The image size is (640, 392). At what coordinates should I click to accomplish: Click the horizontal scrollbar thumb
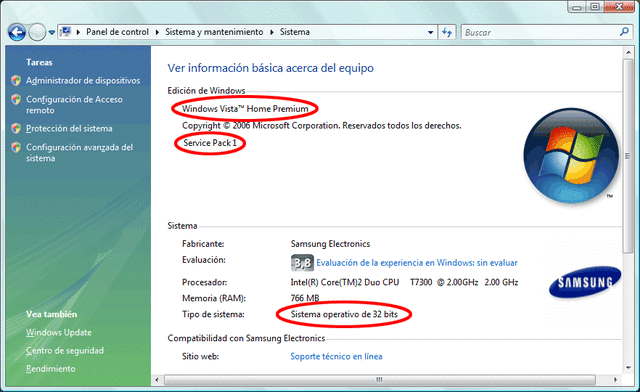(x=380, y=380)
